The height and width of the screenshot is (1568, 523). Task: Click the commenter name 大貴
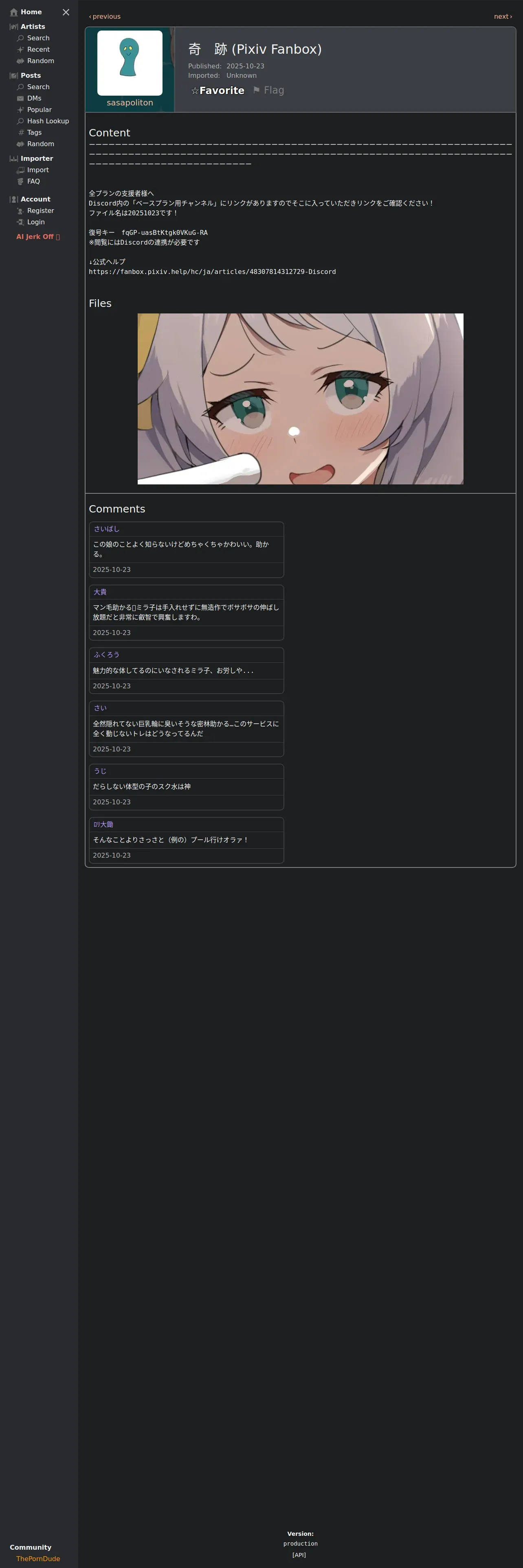point(100,591)
